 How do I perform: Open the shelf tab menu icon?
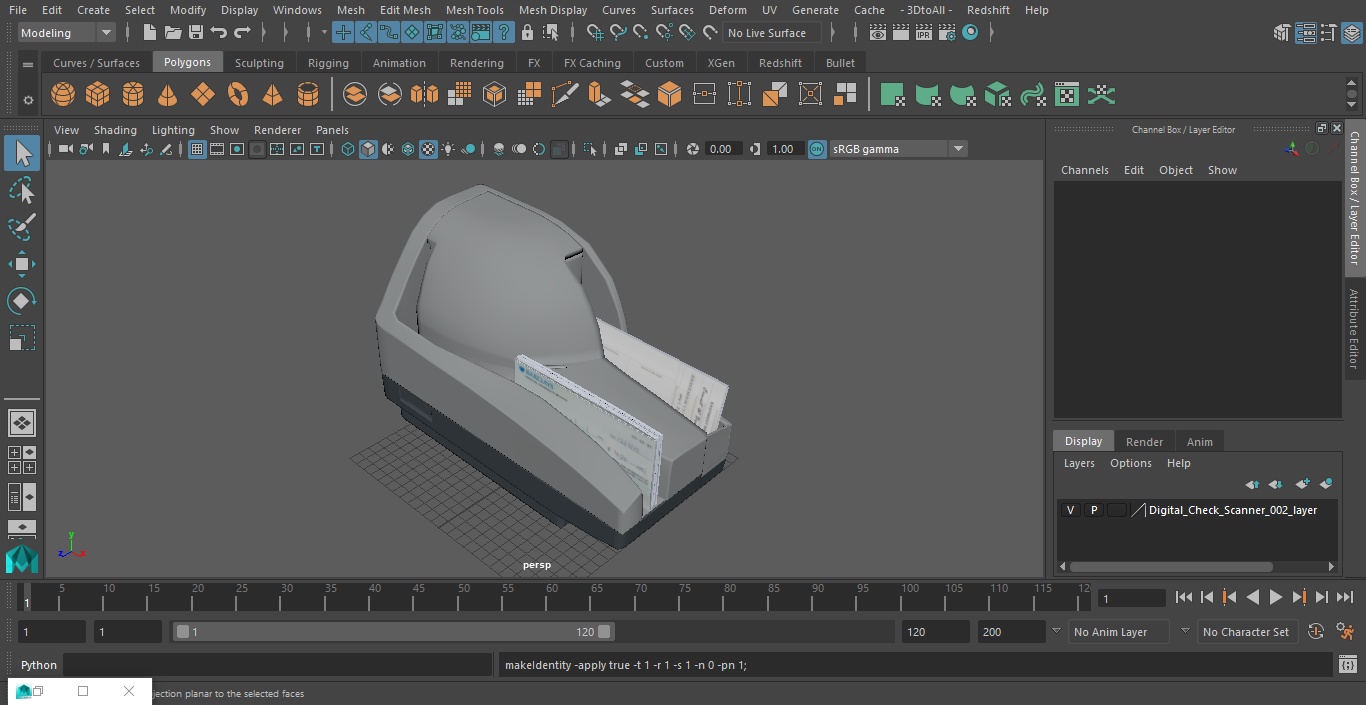click(x=28, y=64)
